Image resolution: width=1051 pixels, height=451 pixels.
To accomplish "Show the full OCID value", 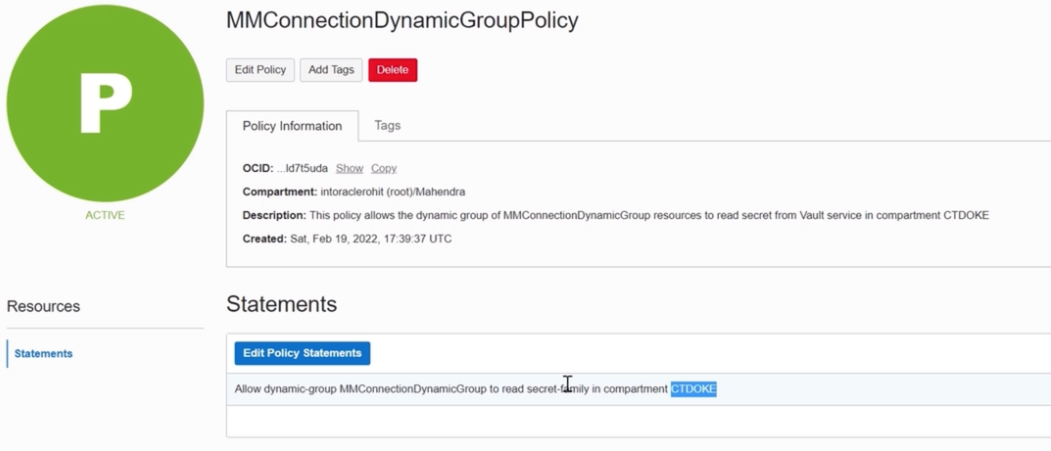I will click(x=349, y=168).
